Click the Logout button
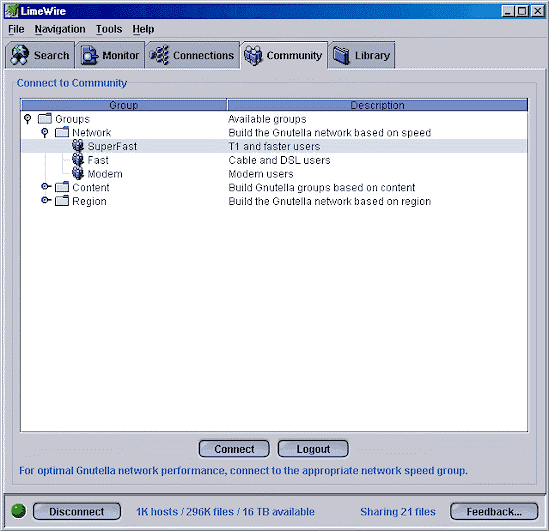This screenshot has height=532, width=550. coord(313,449)
